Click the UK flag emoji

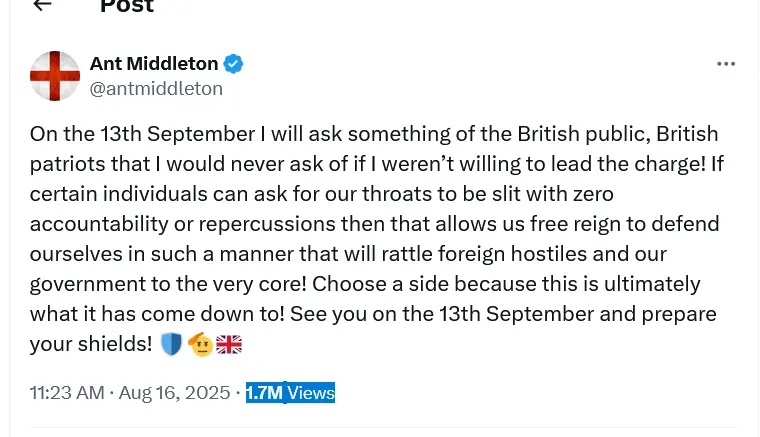[x=230, y=344]
